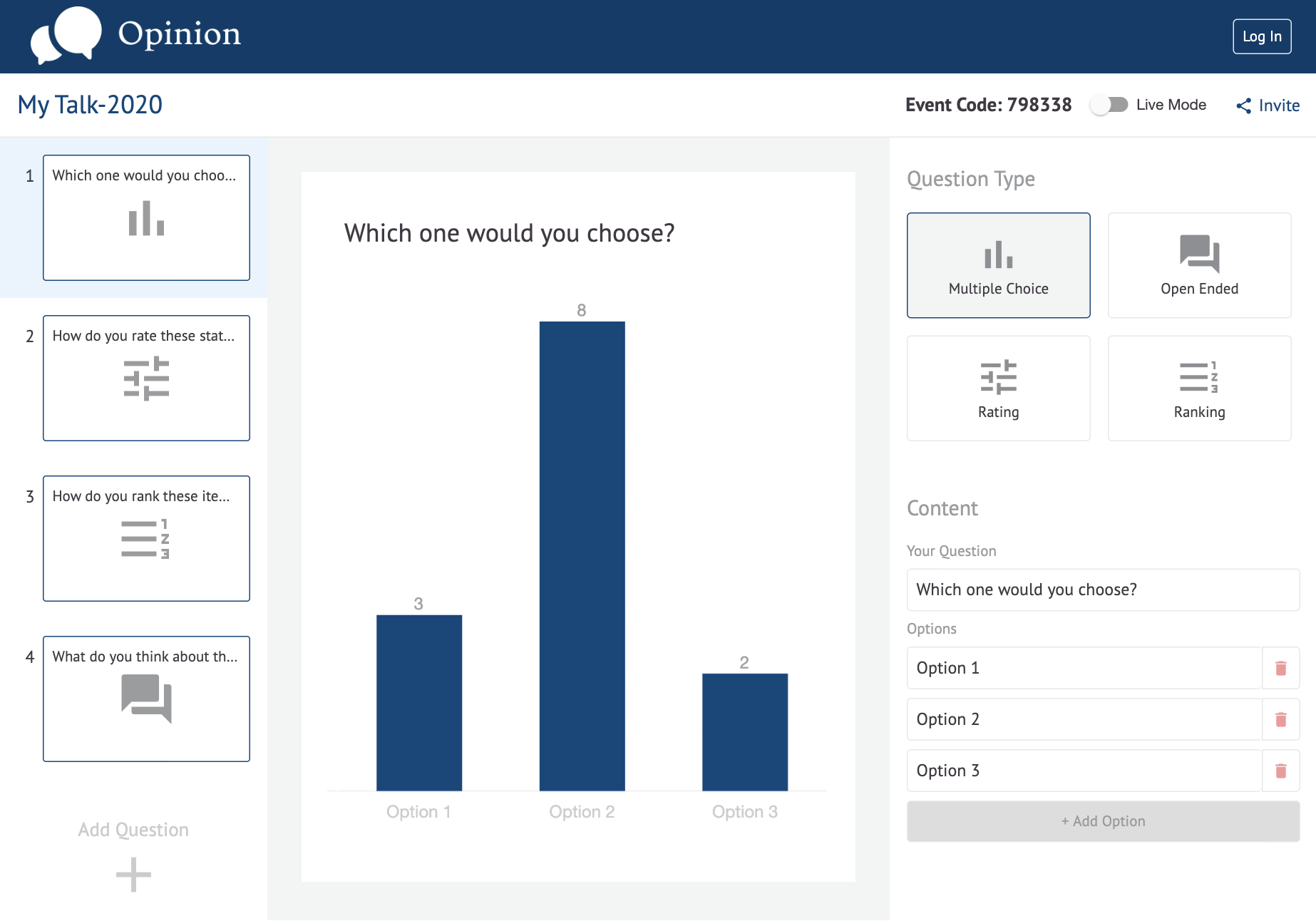Screen dimensions: 1316x921
Task: Open slide 2 'How do you rate these'
Action: pyautogui.click(x=146, y=378)
